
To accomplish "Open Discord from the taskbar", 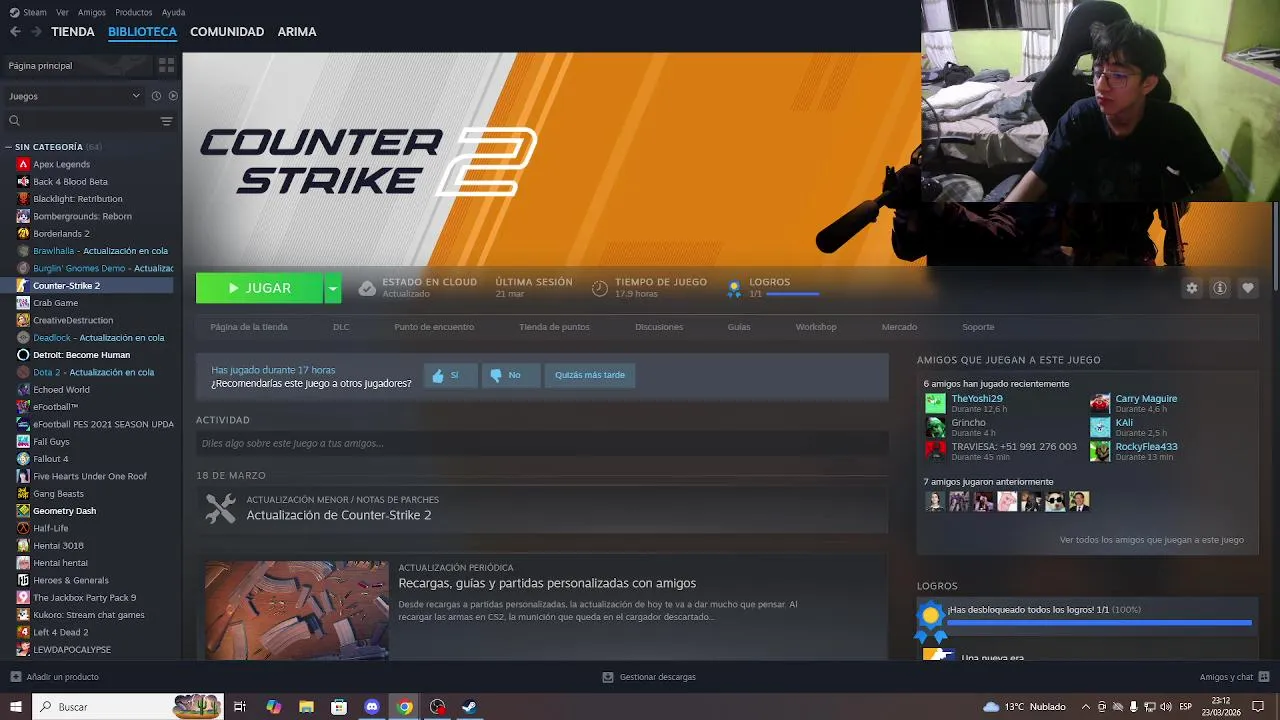I will 372,707.
